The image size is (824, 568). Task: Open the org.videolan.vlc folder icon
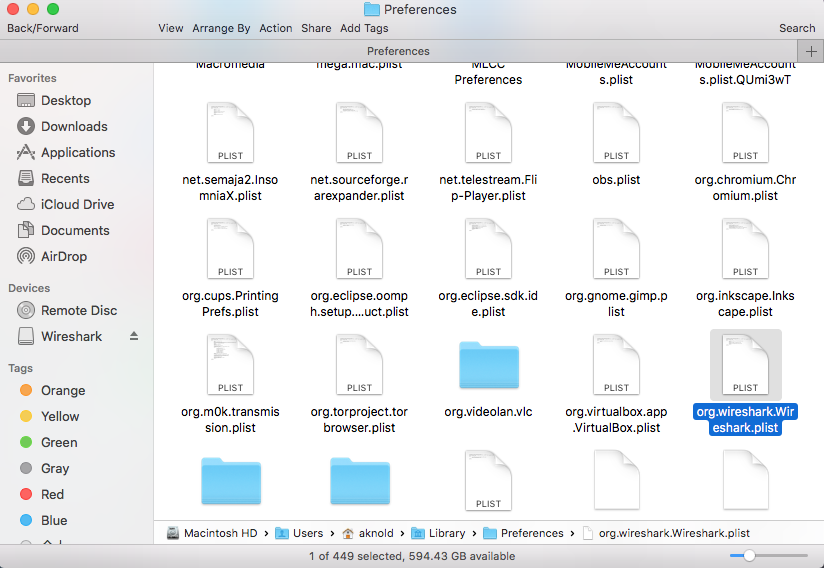tap(488, 366)
